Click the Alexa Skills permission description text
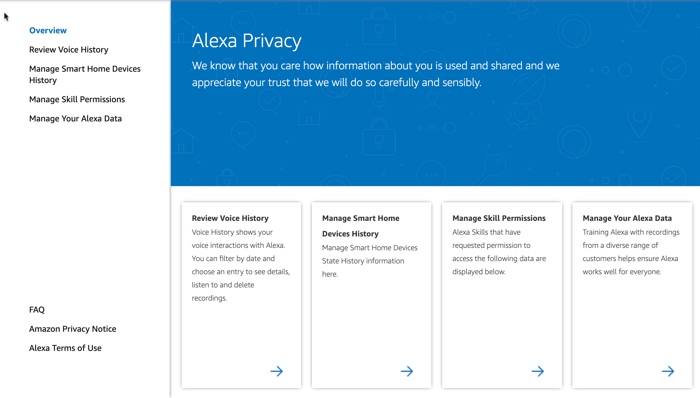This screenshot has width=700, height=398. pyautogui.click(x=499, y=252)
